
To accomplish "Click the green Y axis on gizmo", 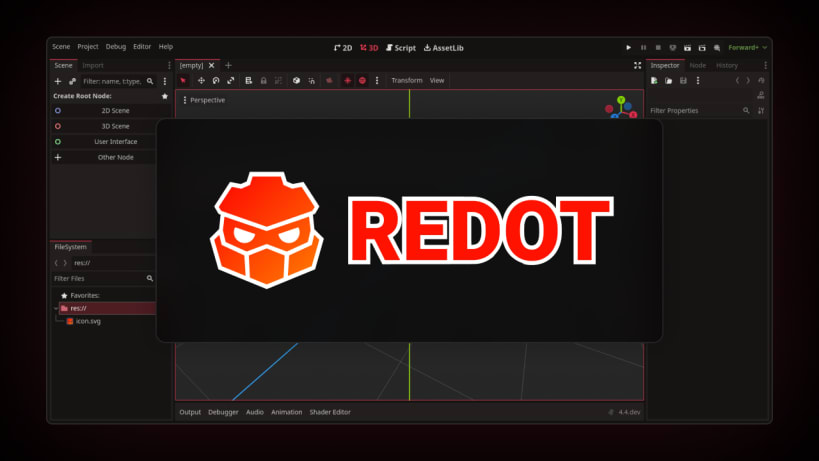I will coord(621,100).
